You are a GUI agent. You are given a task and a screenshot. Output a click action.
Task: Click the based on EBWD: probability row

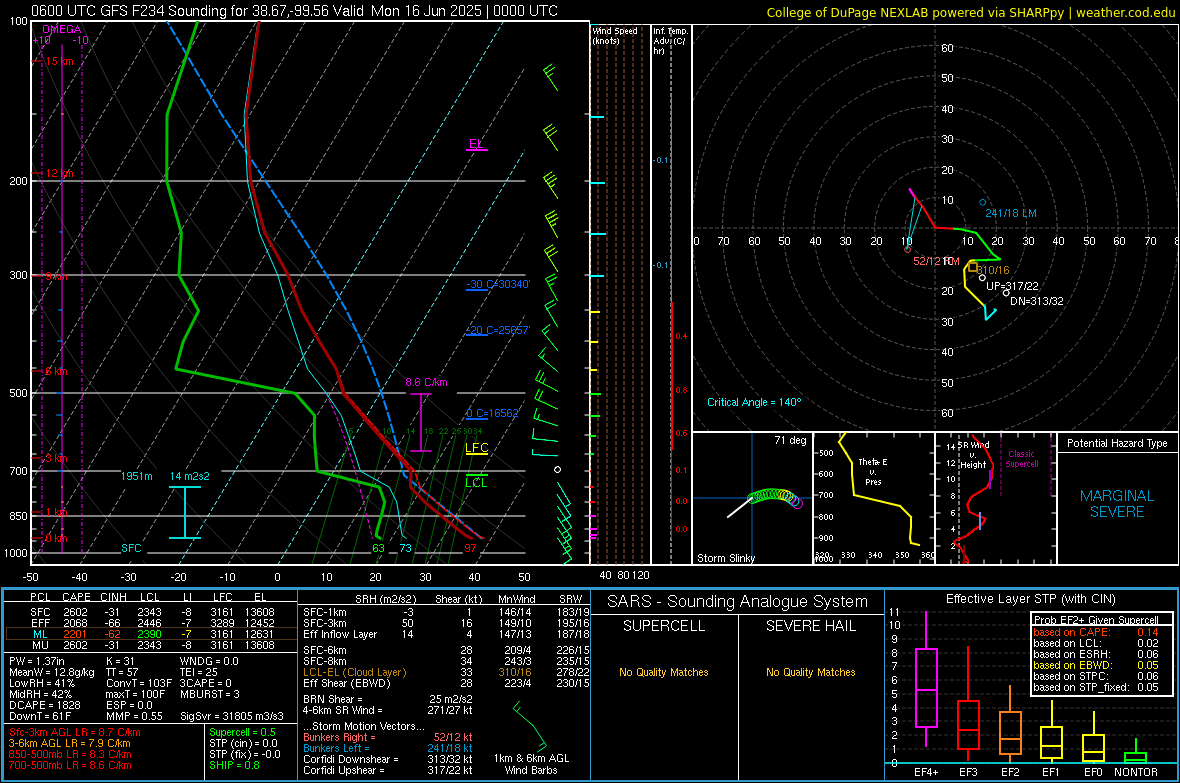[x=1096, y=665]
